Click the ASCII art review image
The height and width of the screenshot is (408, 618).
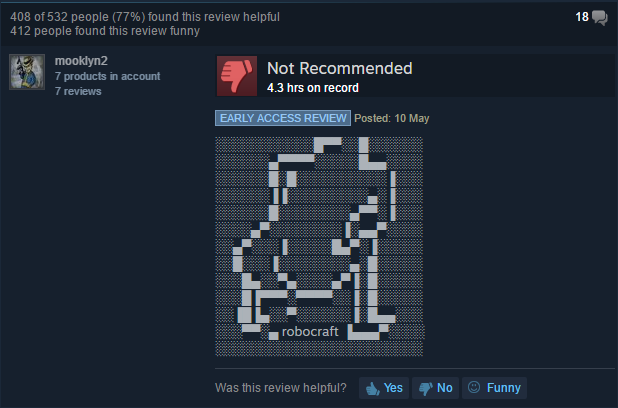pyautogui.click(x=319, y=246)
